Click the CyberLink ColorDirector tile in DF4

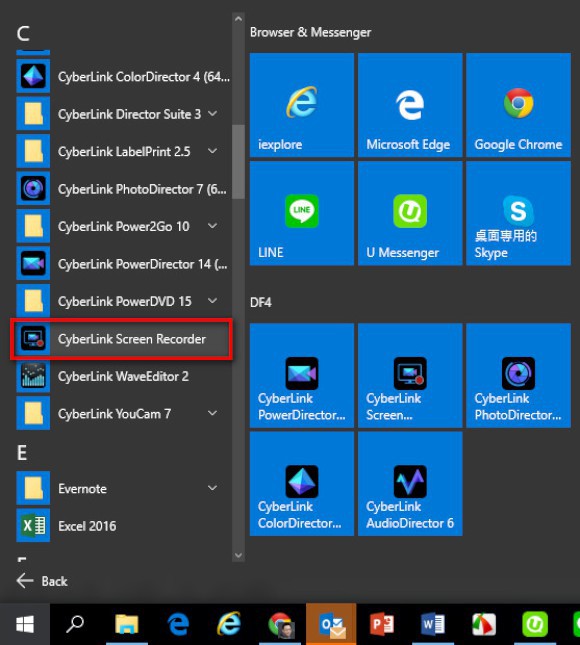pyautogui.click(x=302, y=484)
